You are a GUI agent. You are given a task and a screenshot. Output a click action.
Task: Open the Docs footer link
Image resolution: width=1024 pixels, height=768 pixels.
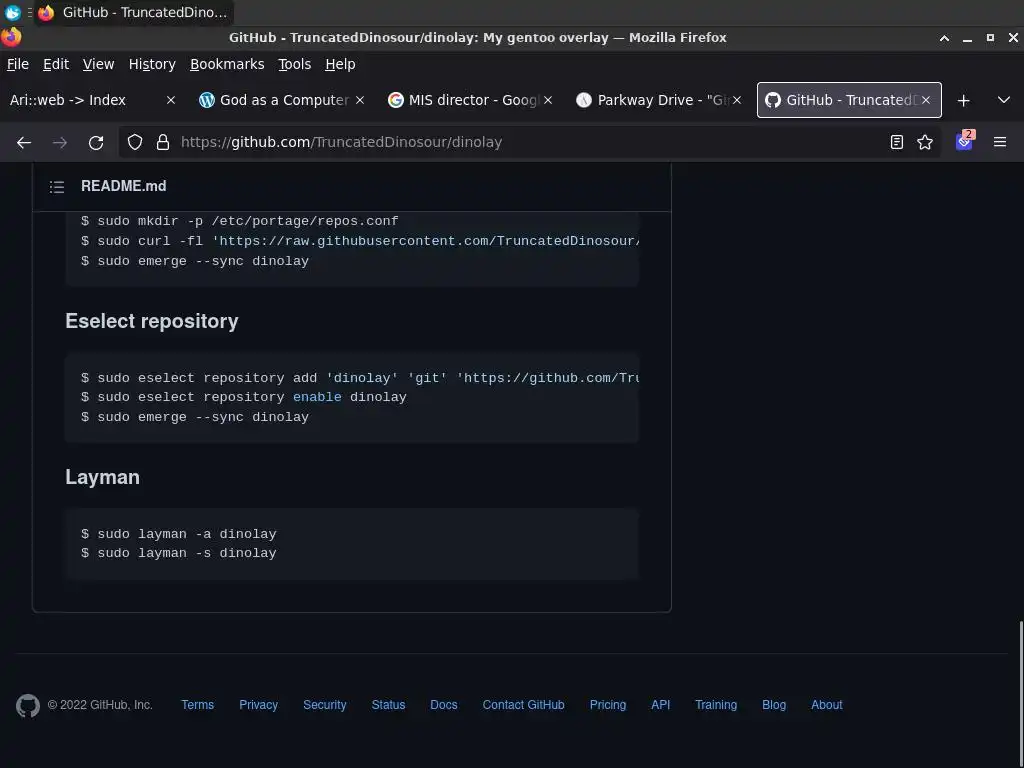click(x=443, y=705)
